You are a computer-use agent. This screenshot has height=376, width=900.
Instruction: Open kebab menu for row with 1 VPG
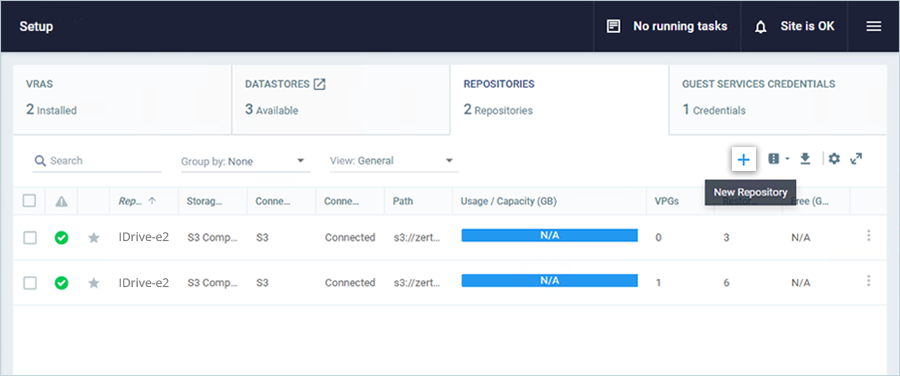point(868,281)
